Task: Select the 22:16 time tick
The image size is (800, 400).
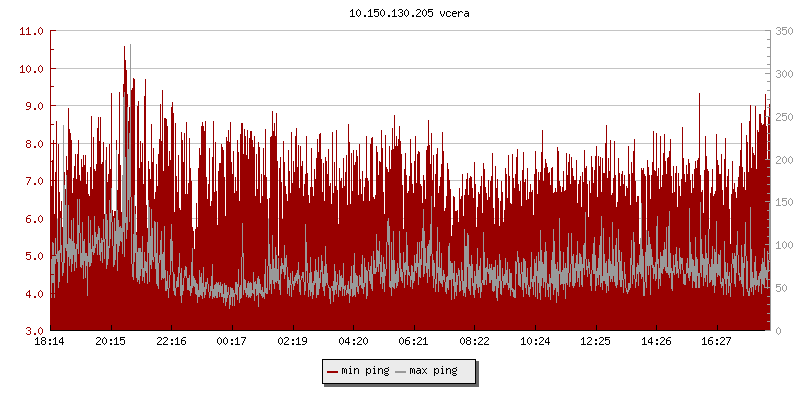Action: pos(171,341)
